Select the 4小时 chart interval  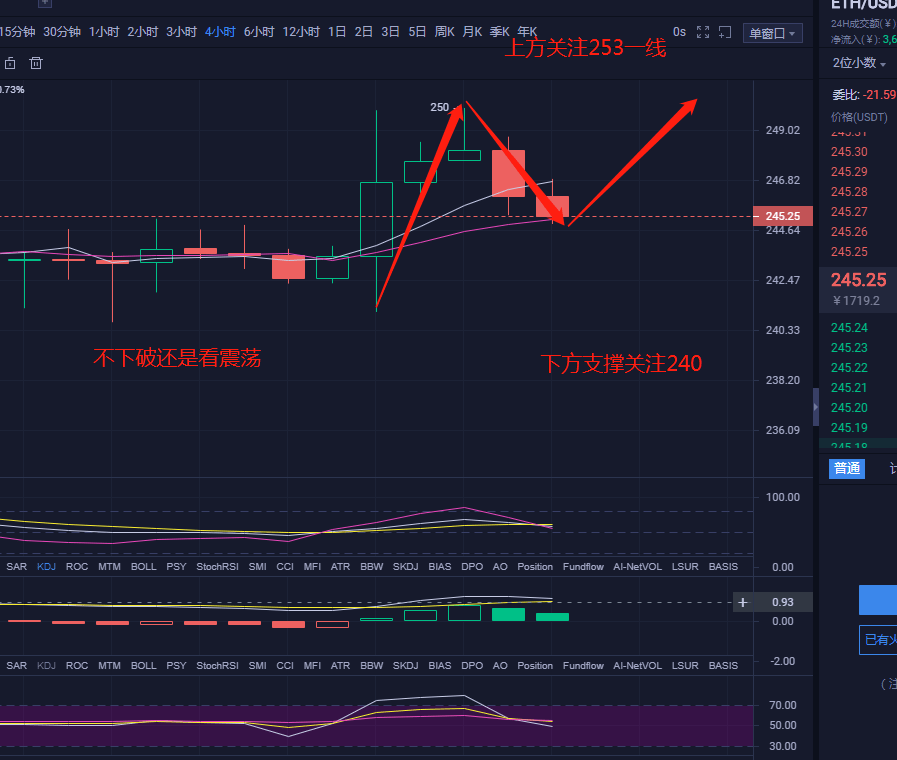tap(220, 32)
